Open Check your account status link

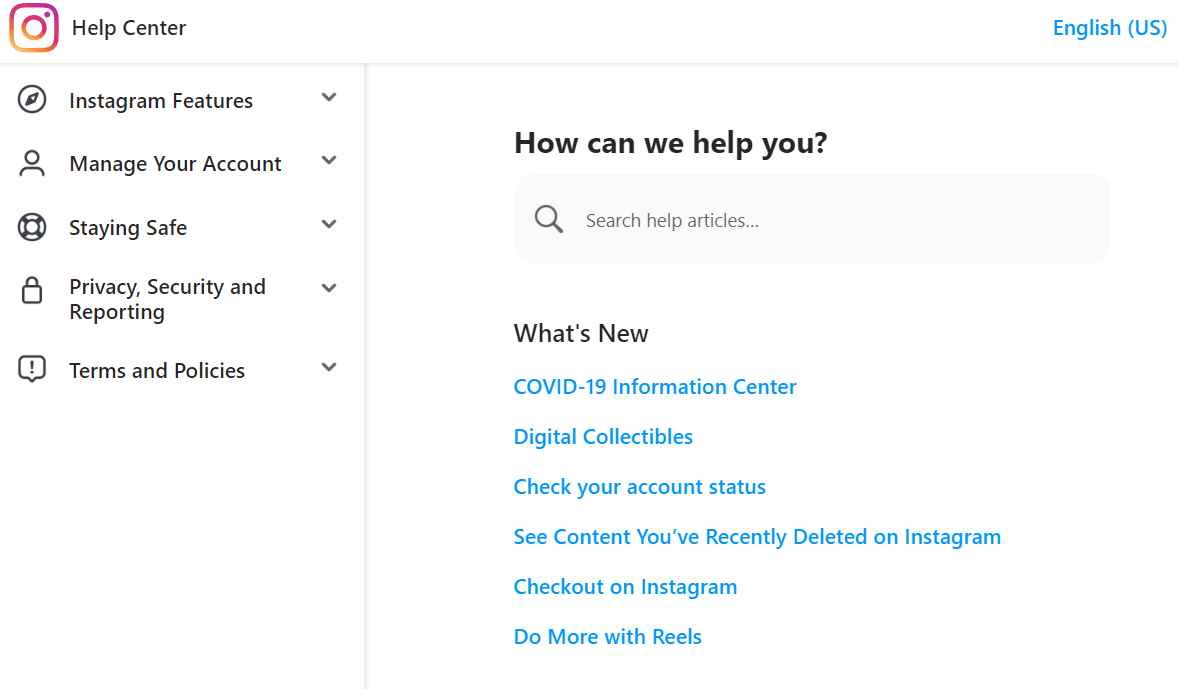point(639,487)
